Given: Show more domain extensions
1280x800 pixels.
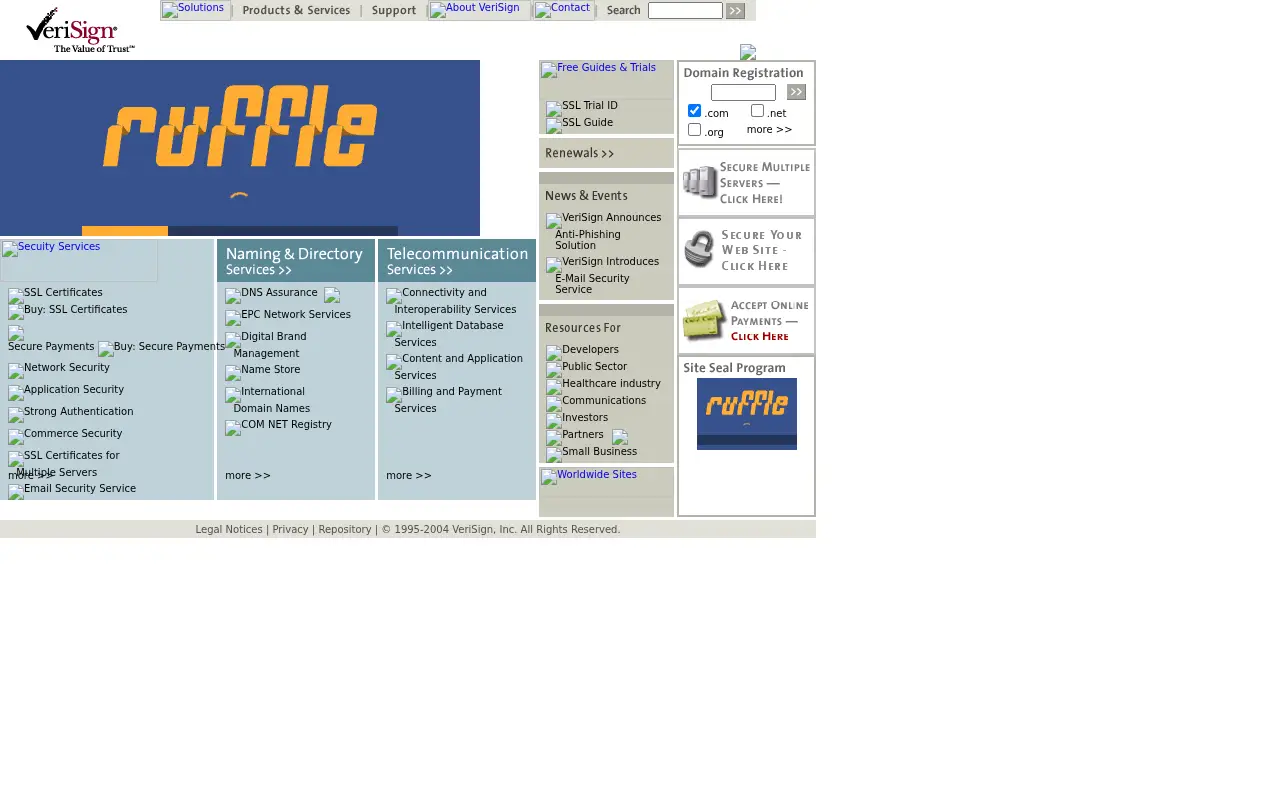Looking at the screenshot, I should click(769, 130).
